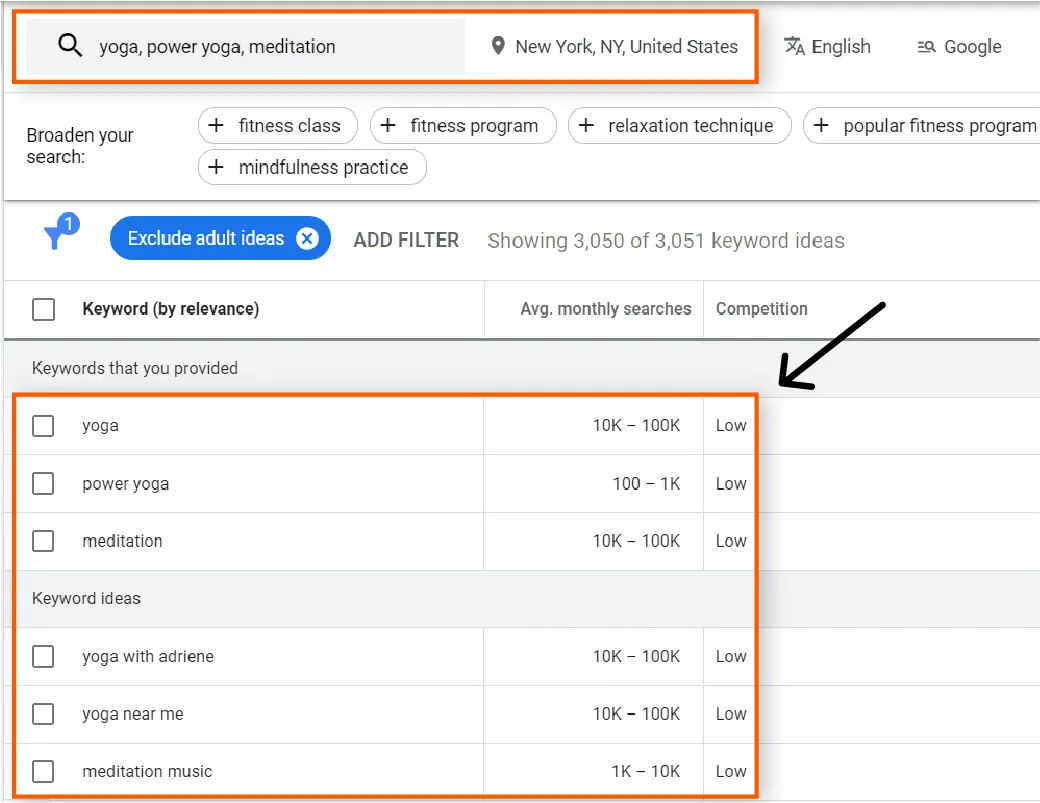
Task: Check the 'power yoga' keyword checkbox
Action: [43, 484]
